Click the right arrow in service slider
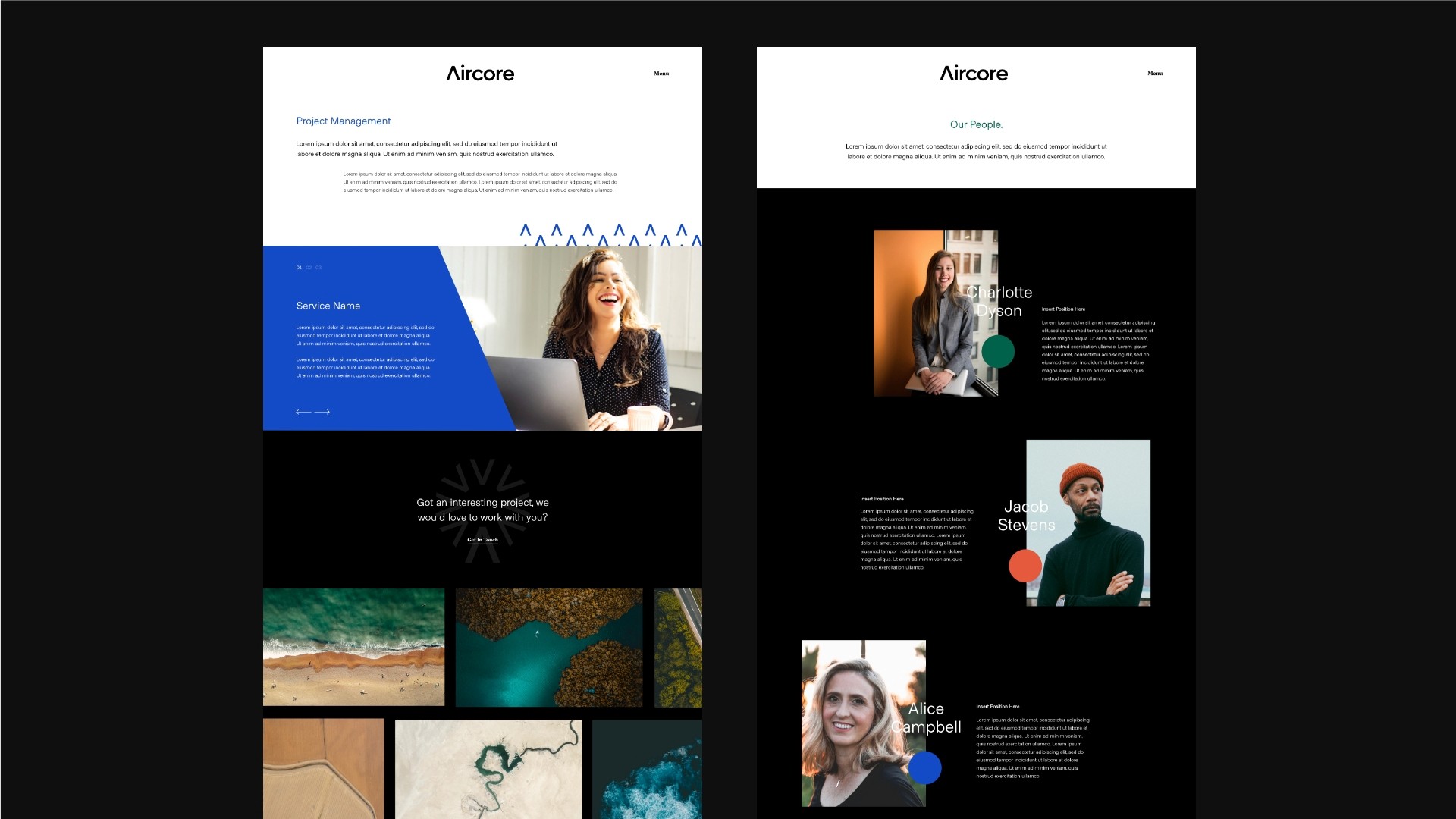The image size is (1456, 819). click(322, 412)
